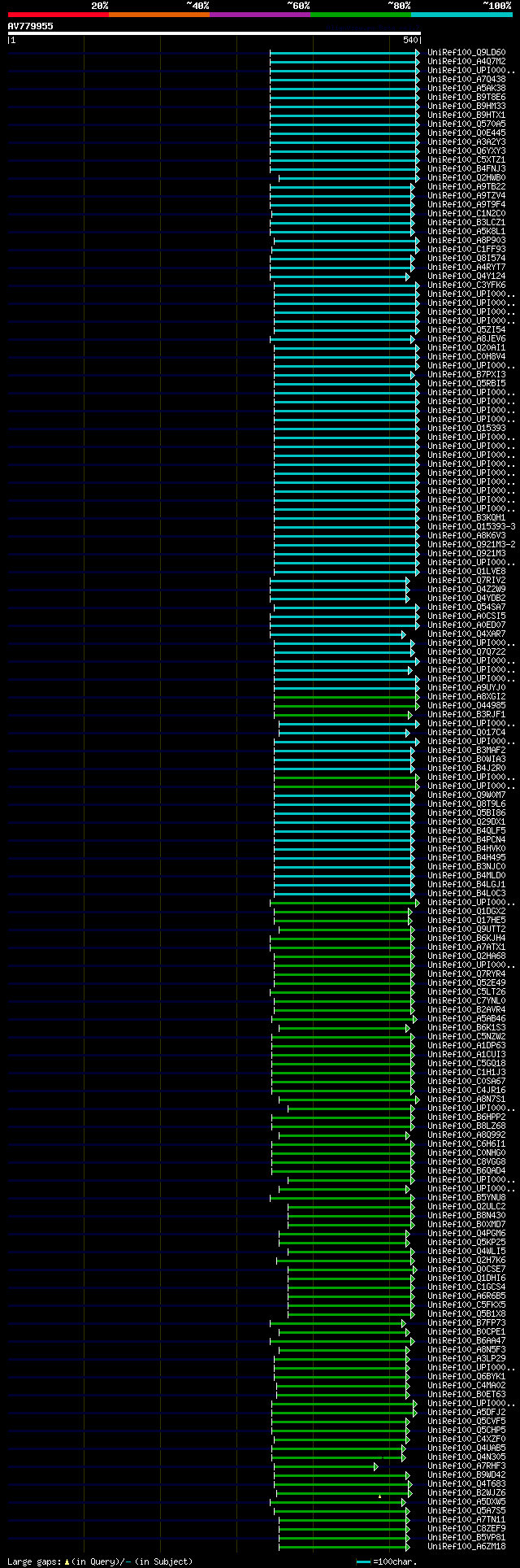Click label UniRef100_C3YFK6
This screenshot has width=520, height=1568.
click(466, 285)
